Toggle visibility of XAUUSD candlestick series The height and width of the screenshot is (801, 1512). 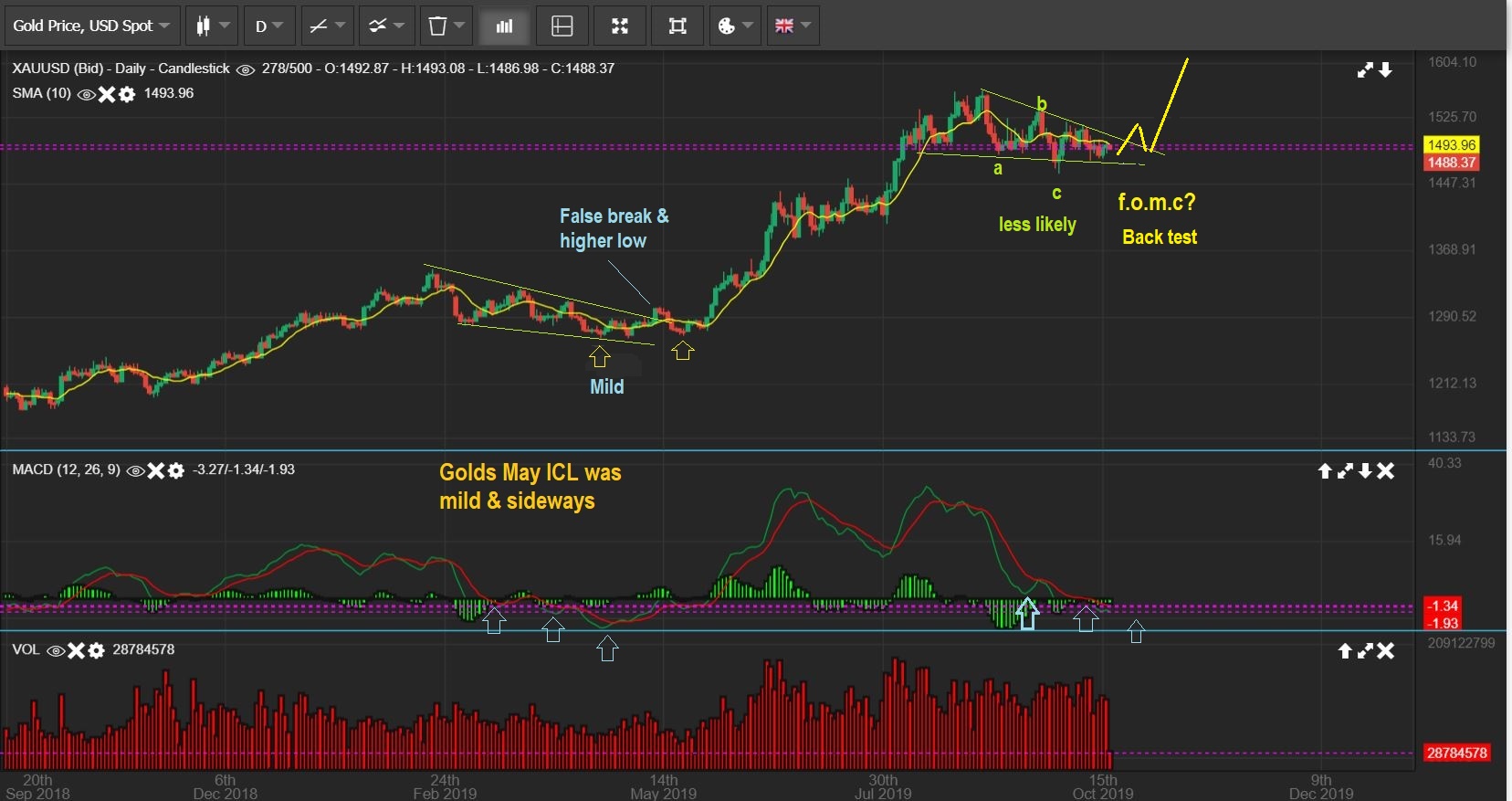(246, 69)
